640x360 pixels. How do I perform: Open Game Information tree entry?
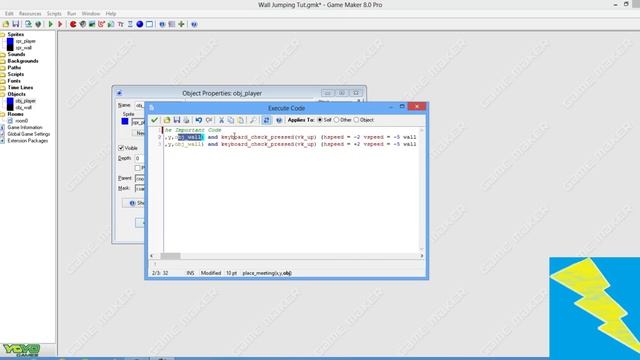(24, 127)
